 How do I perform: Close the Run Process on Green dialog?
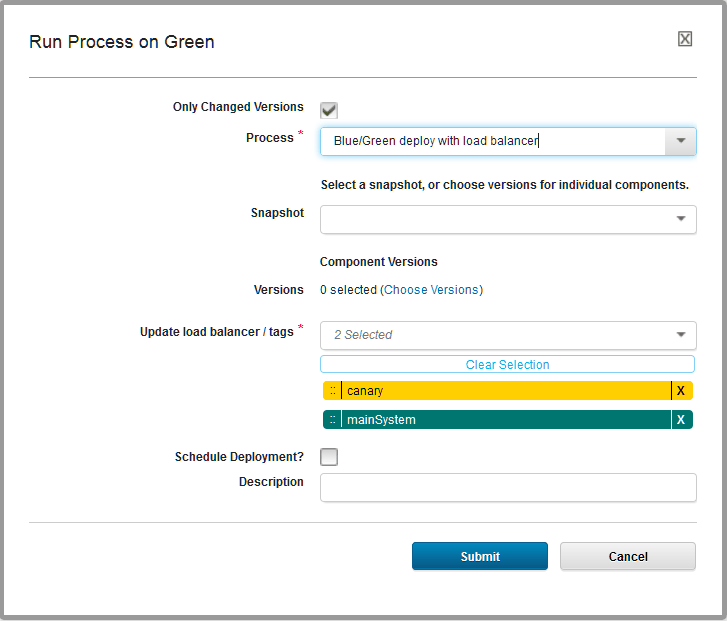[x=685, y=39]
